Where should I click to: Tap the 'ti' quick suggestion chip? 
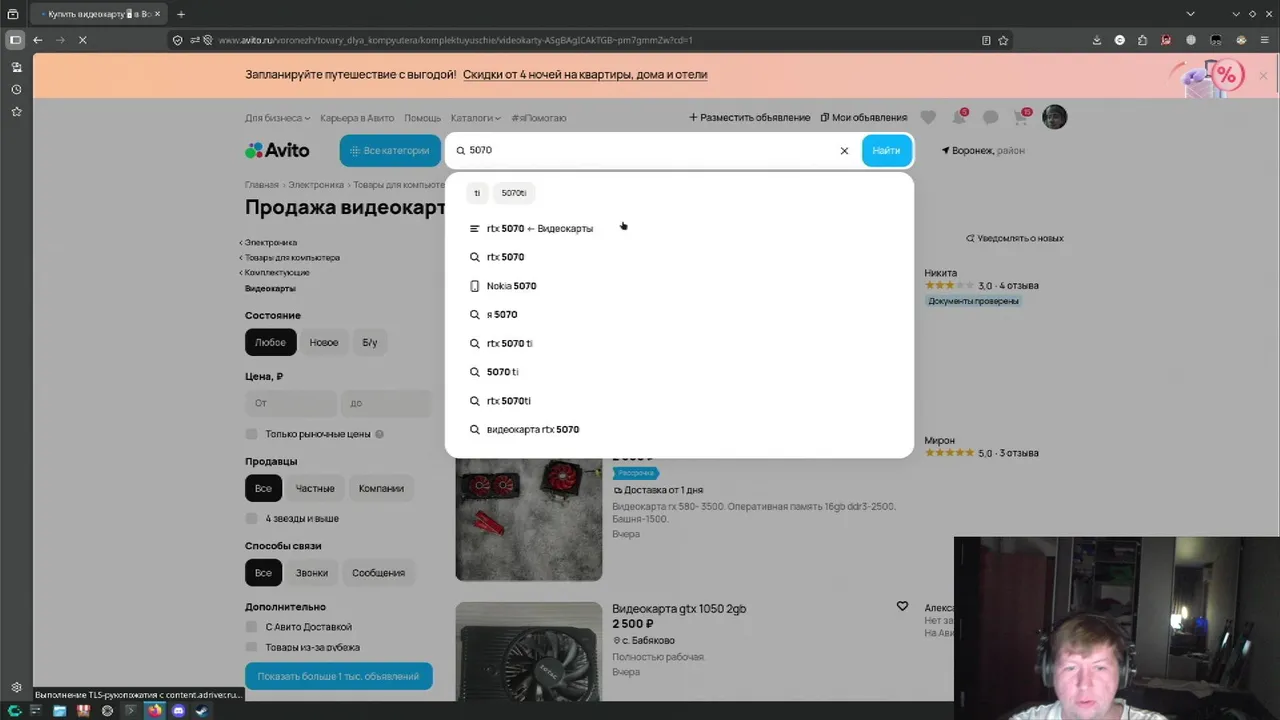click(477, 193)
